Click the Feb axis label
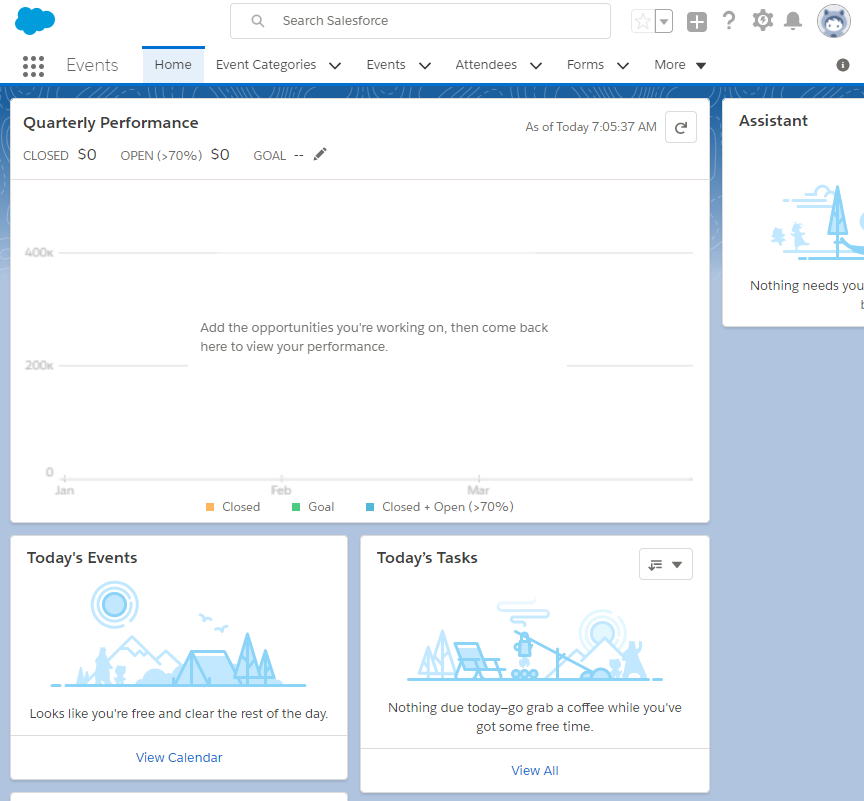Image resolution: width=864 pixels, height=801 pixels. [281, 490]
